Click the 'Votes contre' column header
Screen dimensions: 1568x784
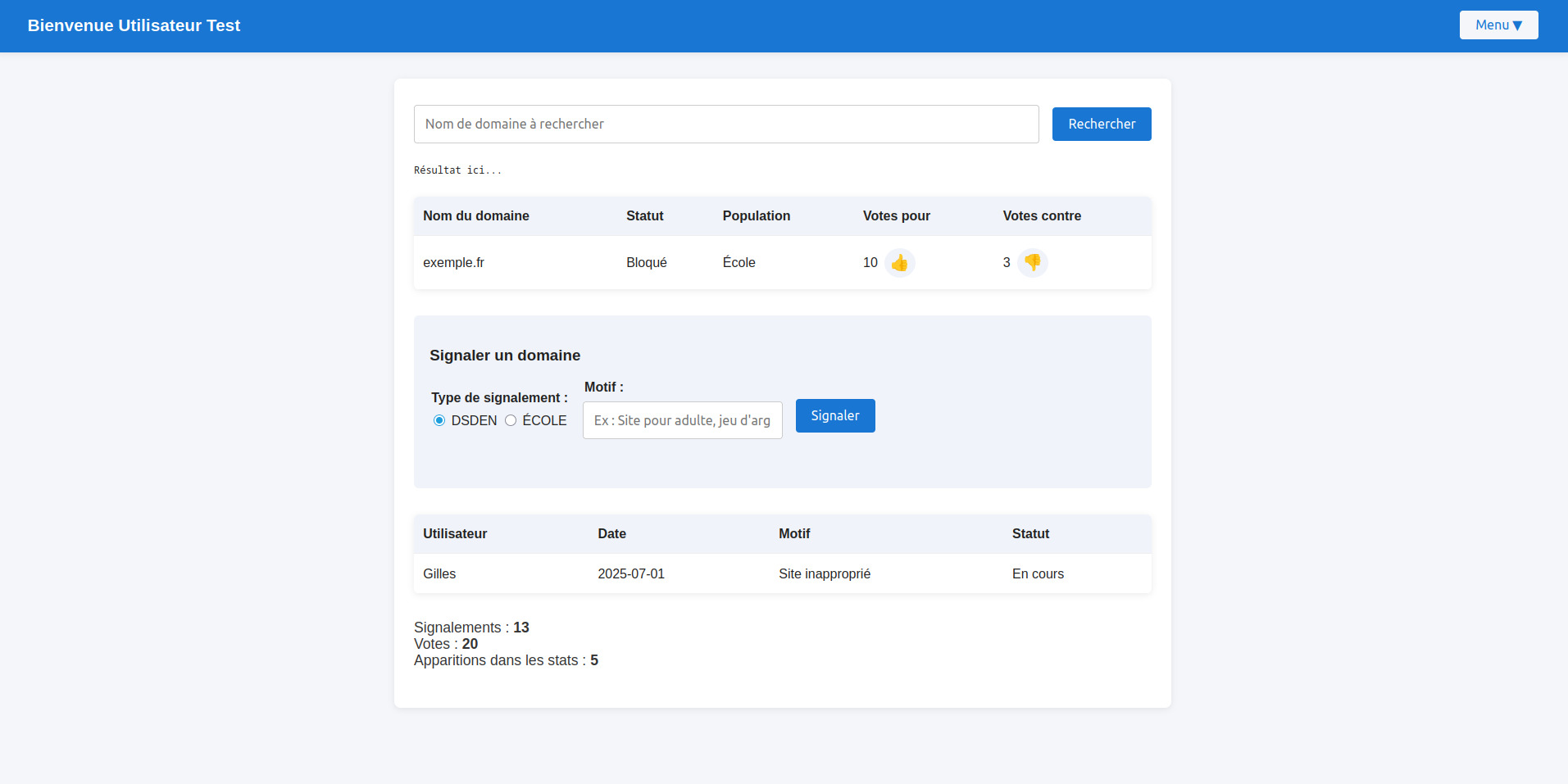pos(1041,216)
